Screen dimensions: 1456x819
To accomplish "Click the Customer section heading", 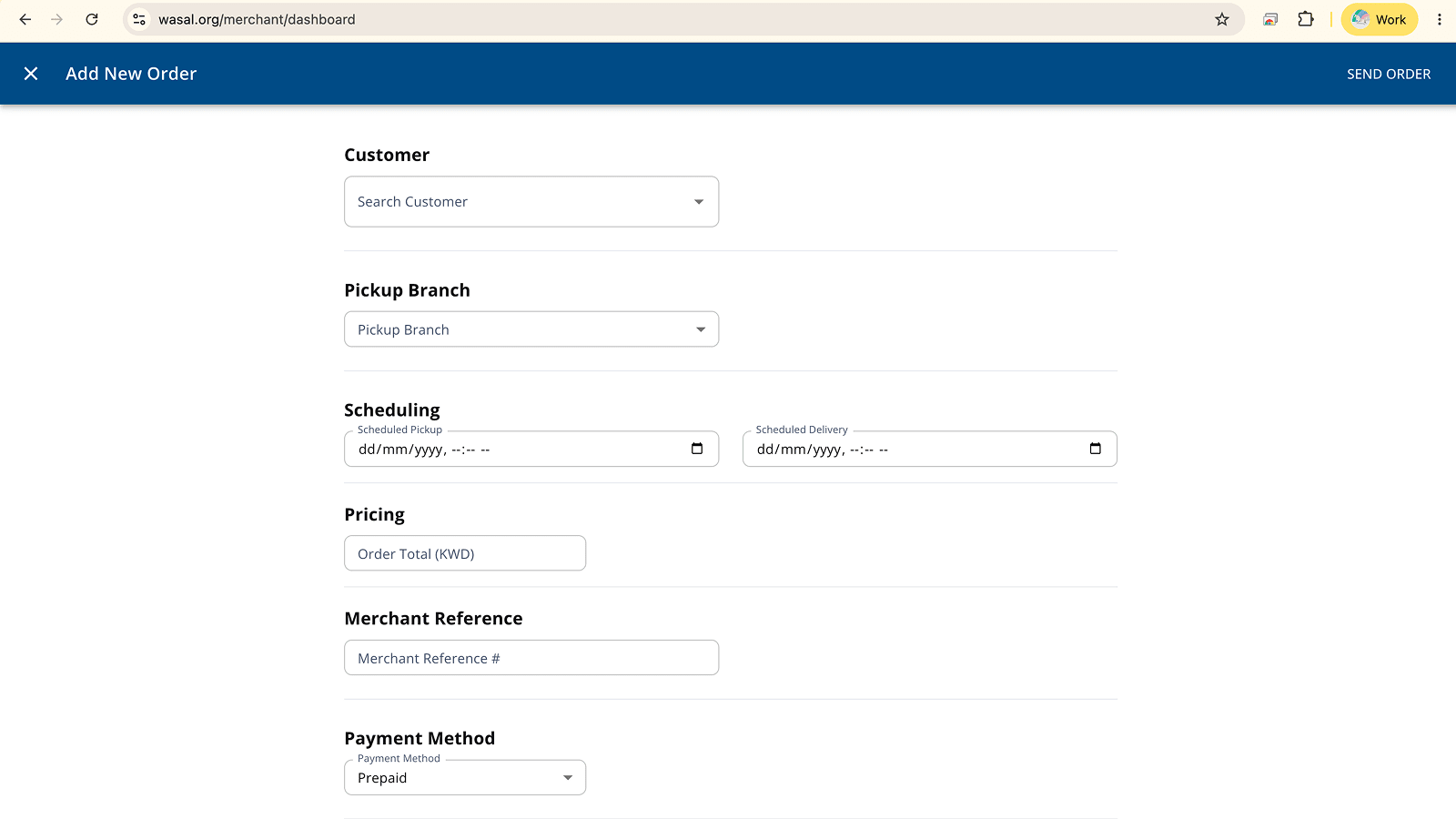I will [387, 155].
